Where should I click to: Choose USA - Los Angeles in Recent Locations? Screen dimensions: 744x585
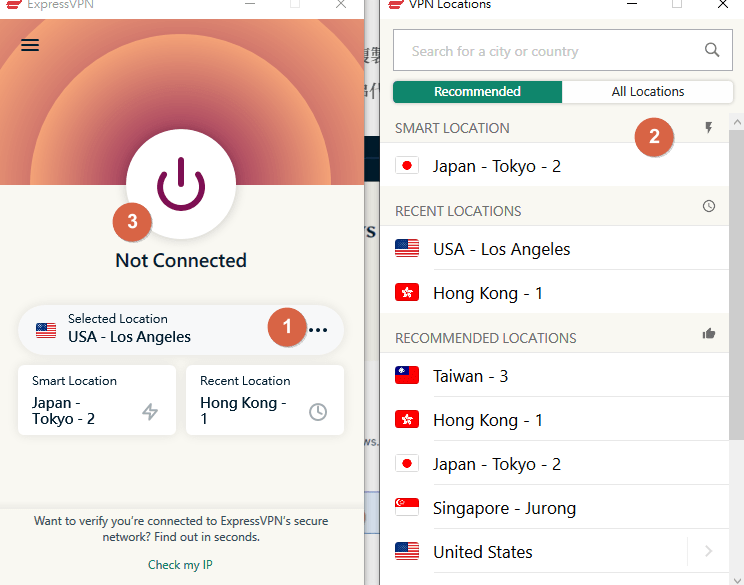click(555, 249)
